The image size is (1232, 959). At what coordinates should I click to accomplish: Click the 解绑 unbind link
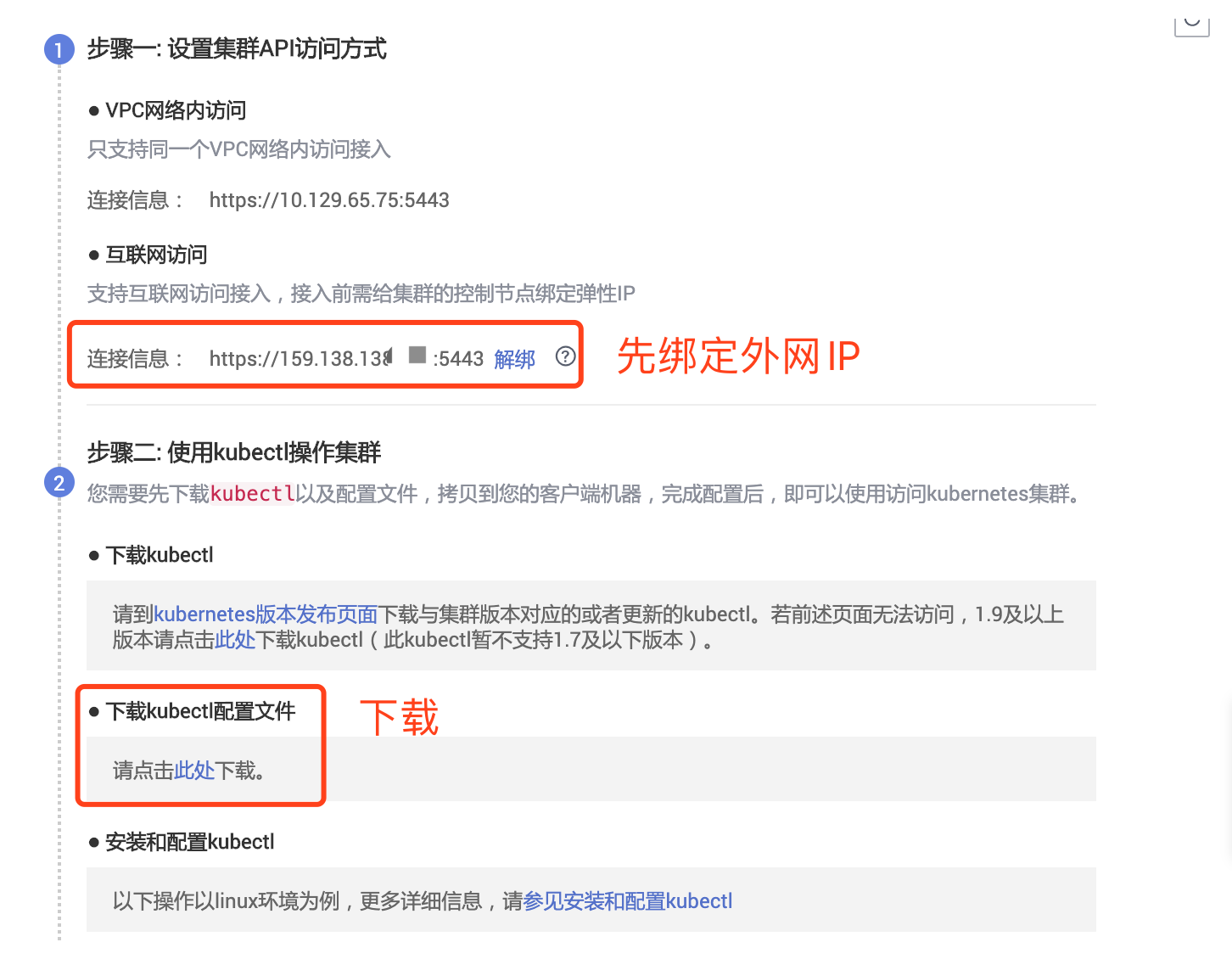click(514, 359)
